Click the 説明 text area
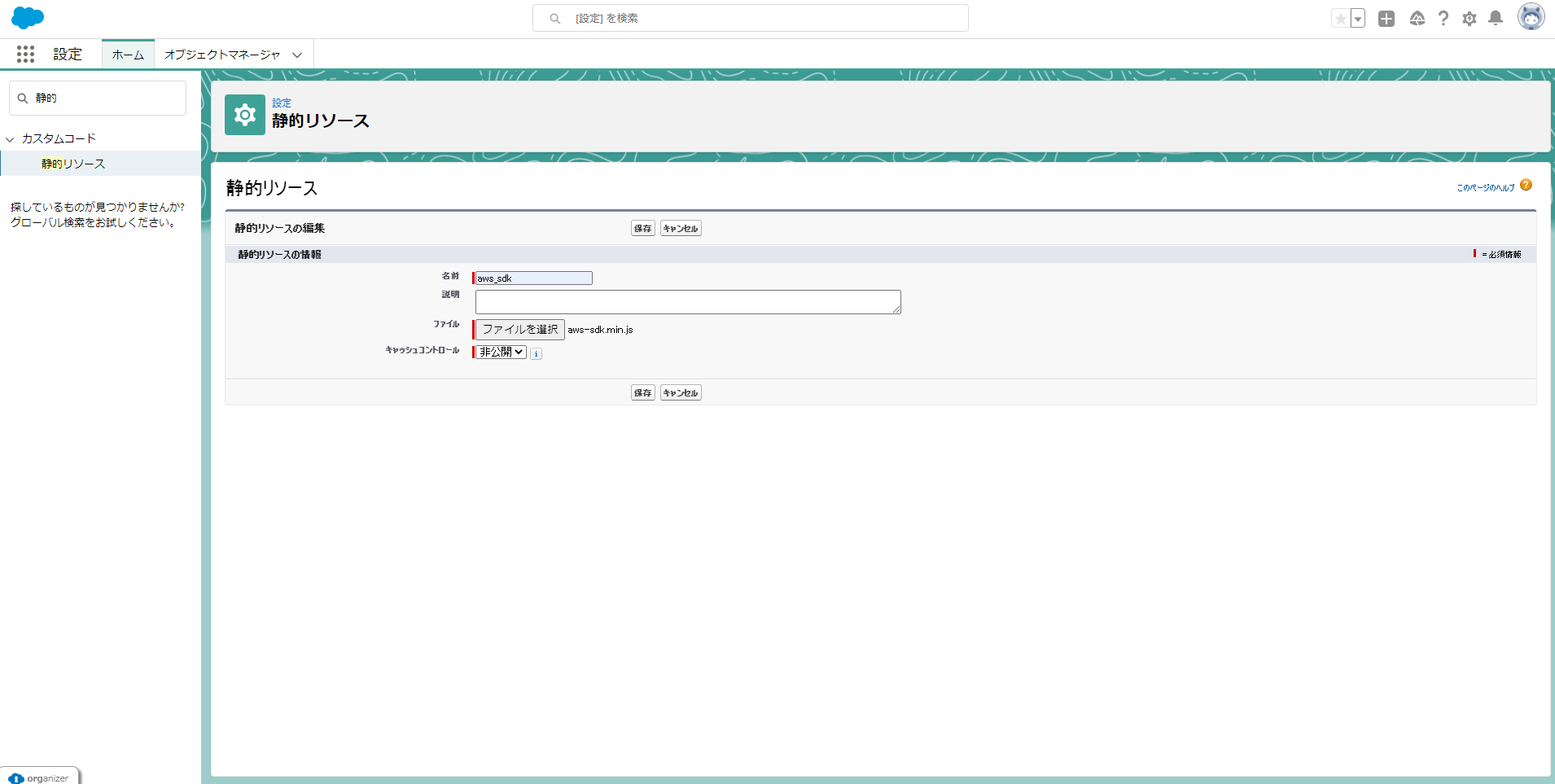Viewport: 1555px width, 784px height. [x=688, y=302]
